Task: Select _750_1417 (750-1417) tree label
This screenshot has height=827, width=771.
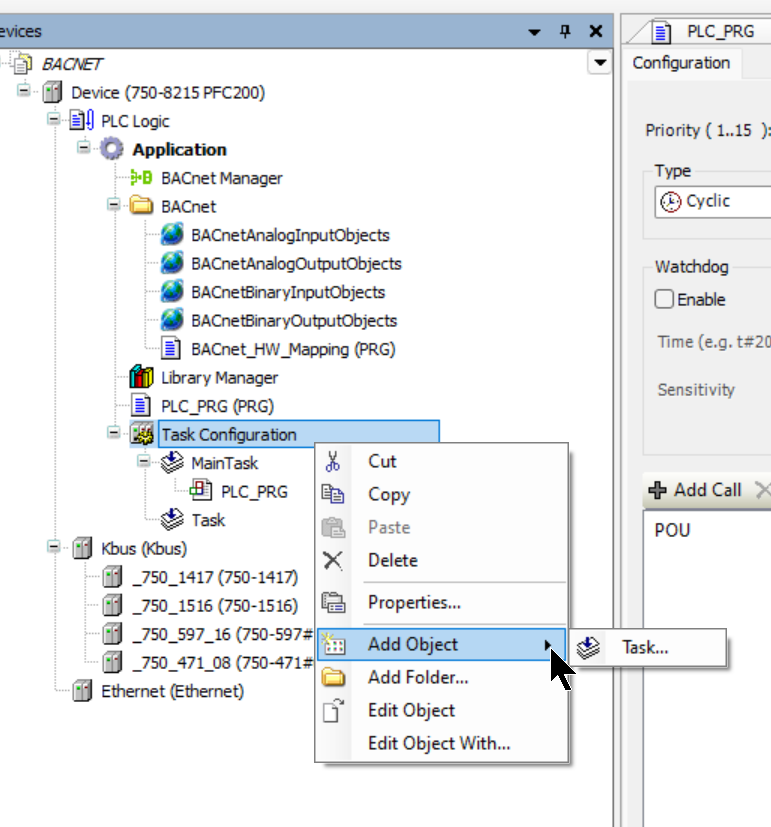Action: pos(215,577)
